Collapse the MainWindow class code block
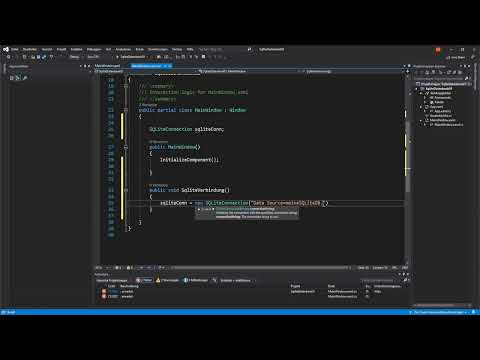Viewport: 480px width, 360px height. click(x=126, y=110)
